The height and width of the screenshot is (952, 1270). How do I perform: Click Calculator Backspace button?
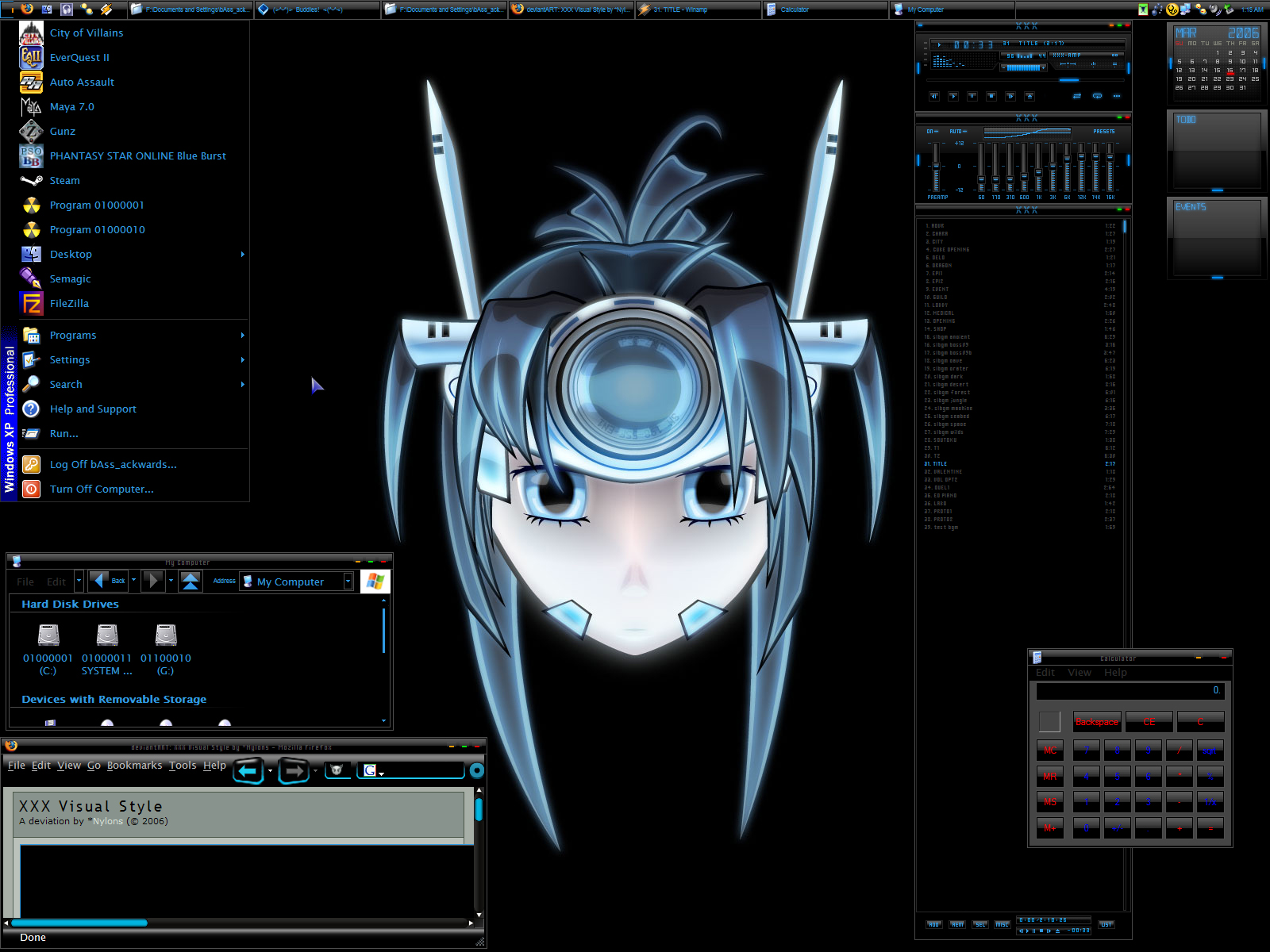point(1097,722)
